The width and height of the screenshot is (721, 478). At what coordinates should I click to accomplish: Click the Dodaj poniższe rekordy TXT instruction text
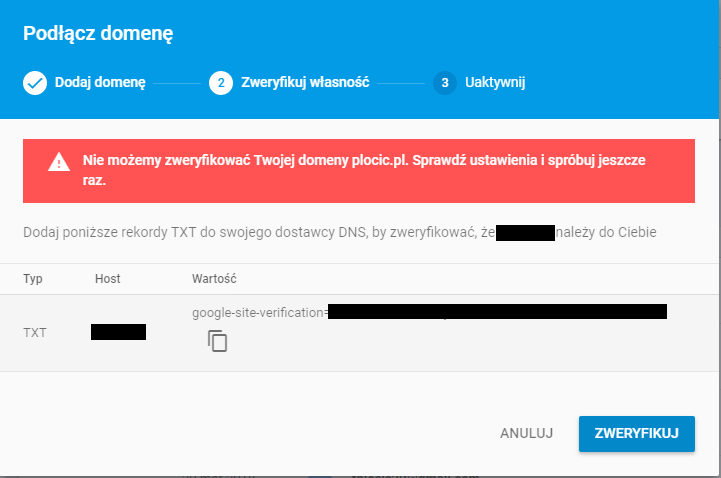tap(340, 232)
